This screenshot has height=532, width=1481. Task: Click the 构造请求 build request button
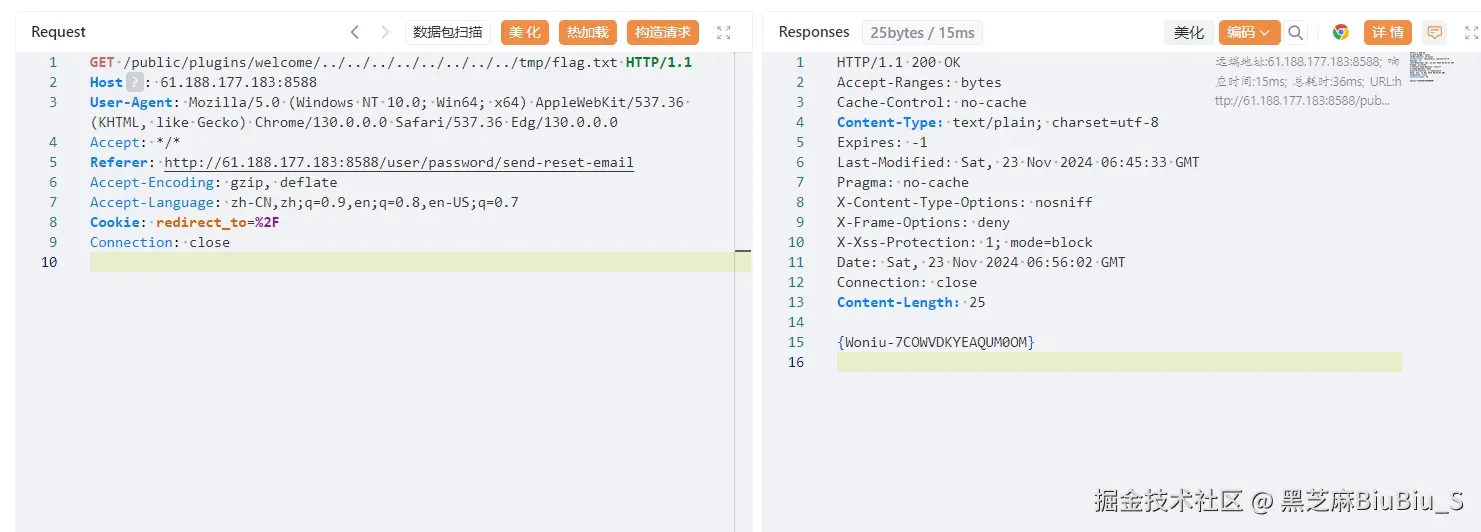[663, 33]
